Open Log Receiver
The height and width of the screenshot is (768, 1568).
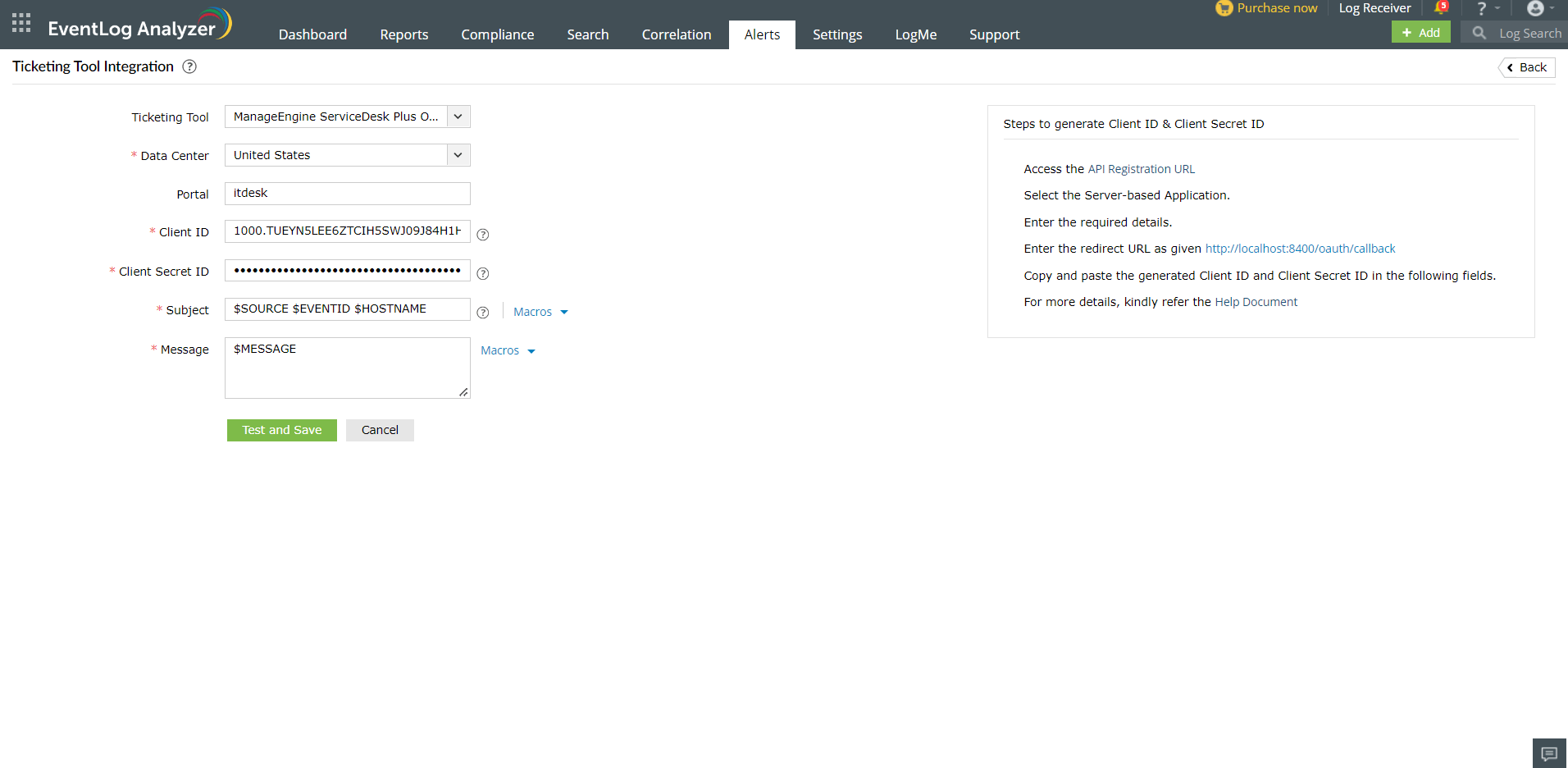coord(1375,8)
